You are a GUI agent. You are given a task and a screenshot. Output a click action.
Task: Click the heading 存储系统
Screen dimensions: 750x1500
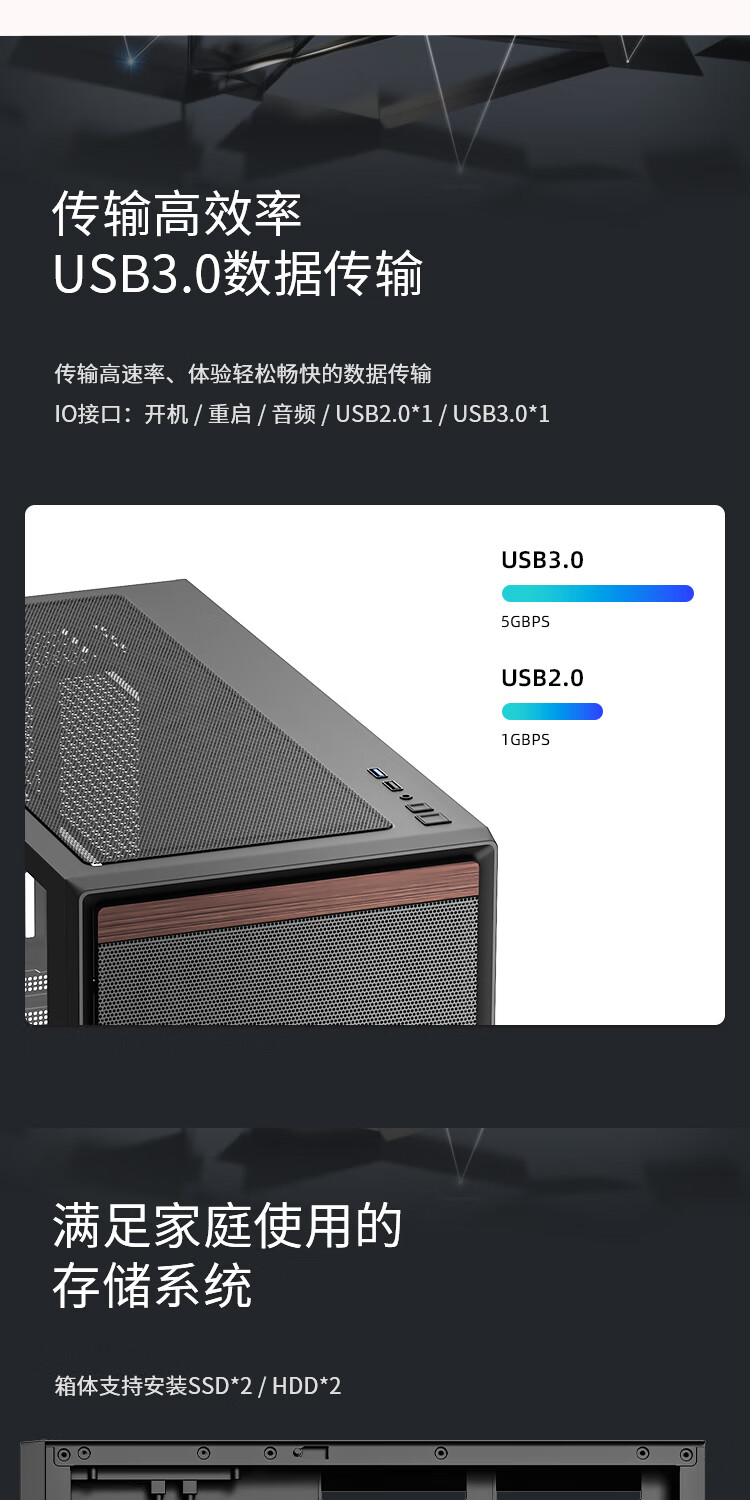(x=152, y=1287)
